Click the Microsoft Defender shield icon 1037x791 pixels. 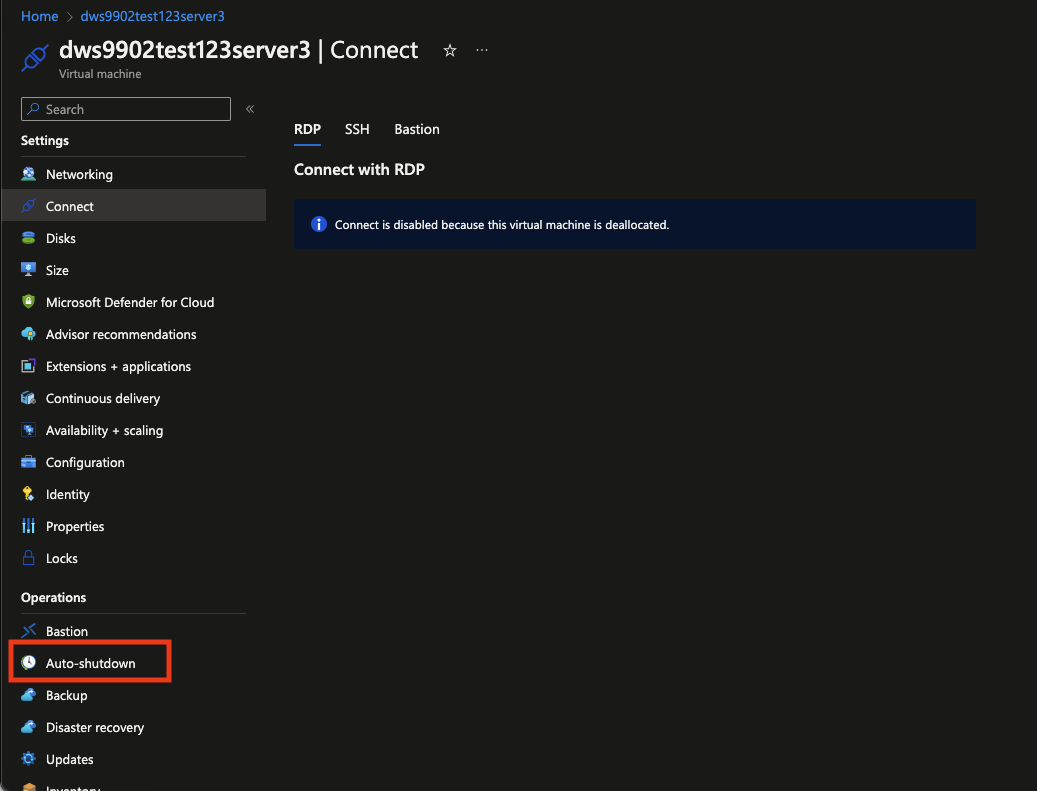point(28,302)
